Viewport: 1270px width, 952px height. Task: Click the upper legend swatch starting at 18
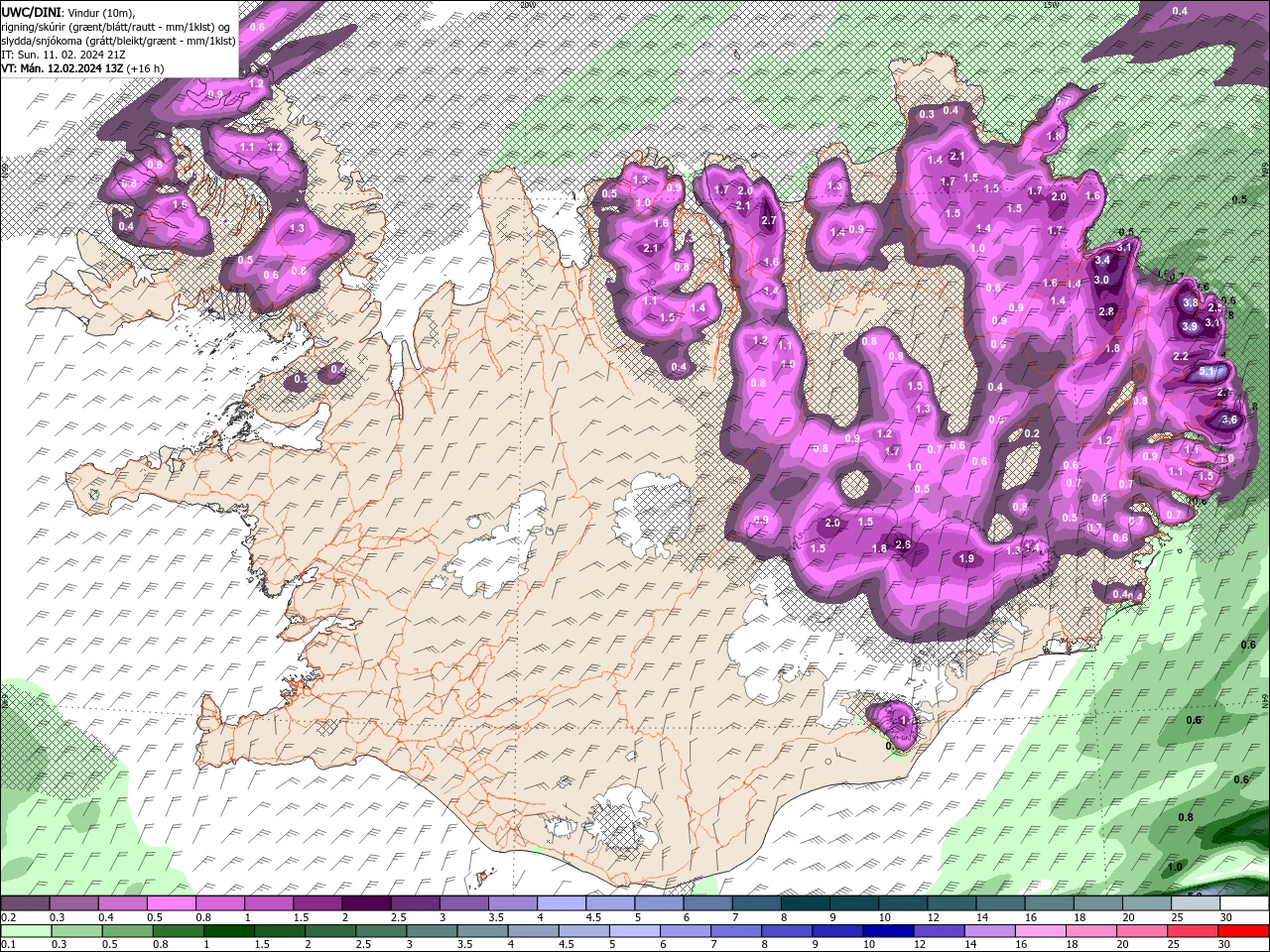(x=1098, y=902)
